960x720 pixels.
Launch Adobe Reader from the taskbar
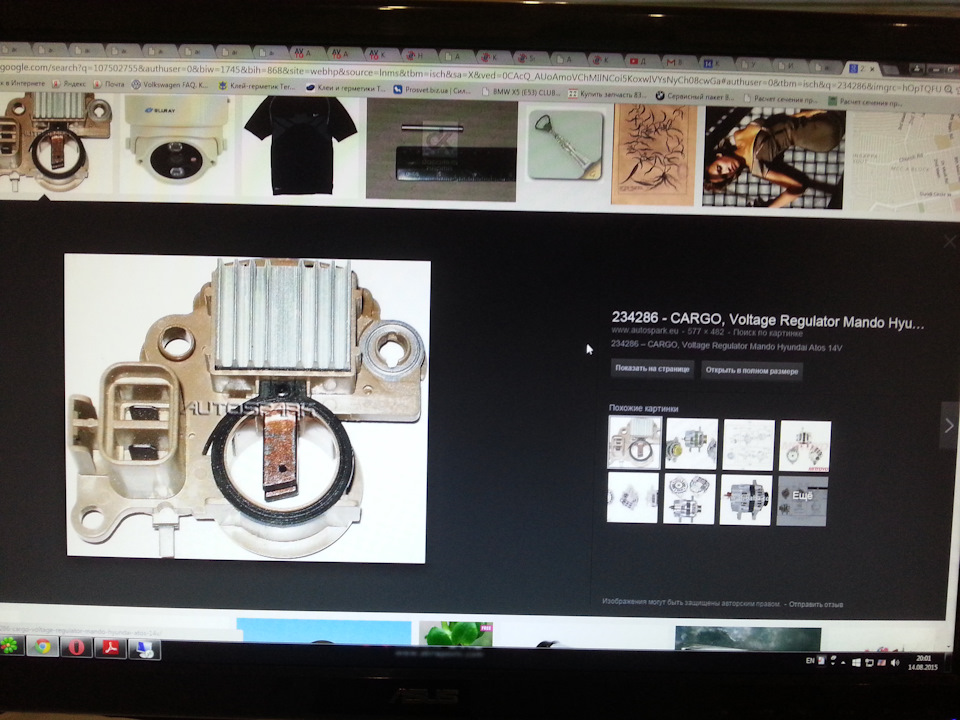click(110, 648)
